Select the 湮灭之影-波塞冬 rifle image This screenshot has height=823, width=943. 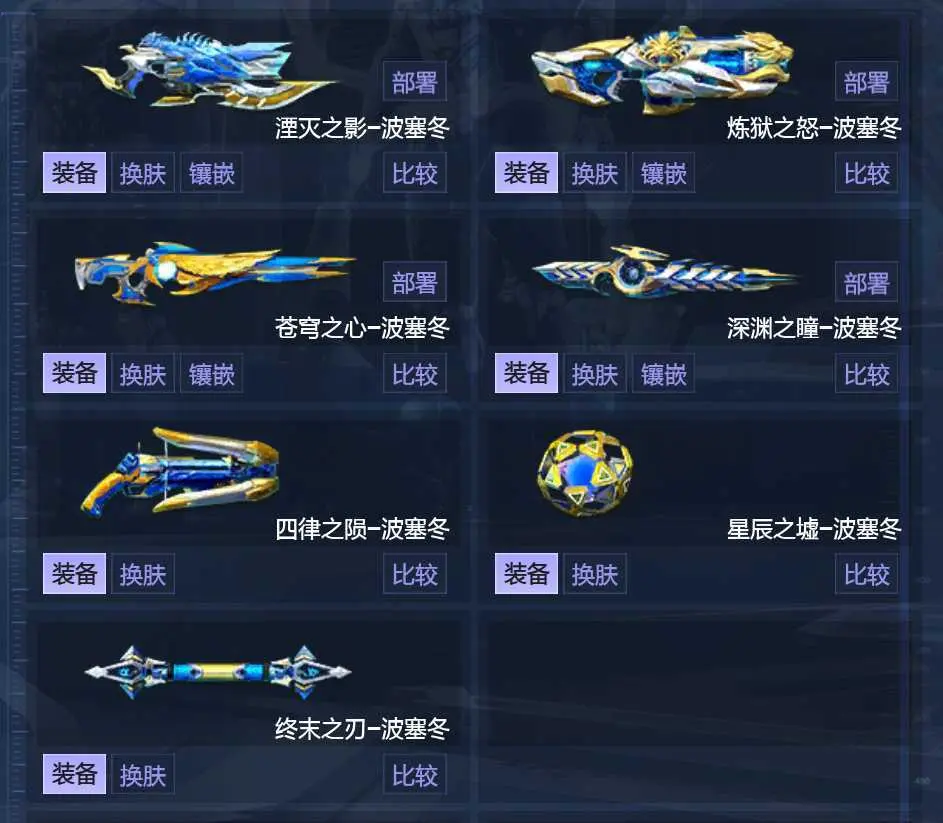210,70
